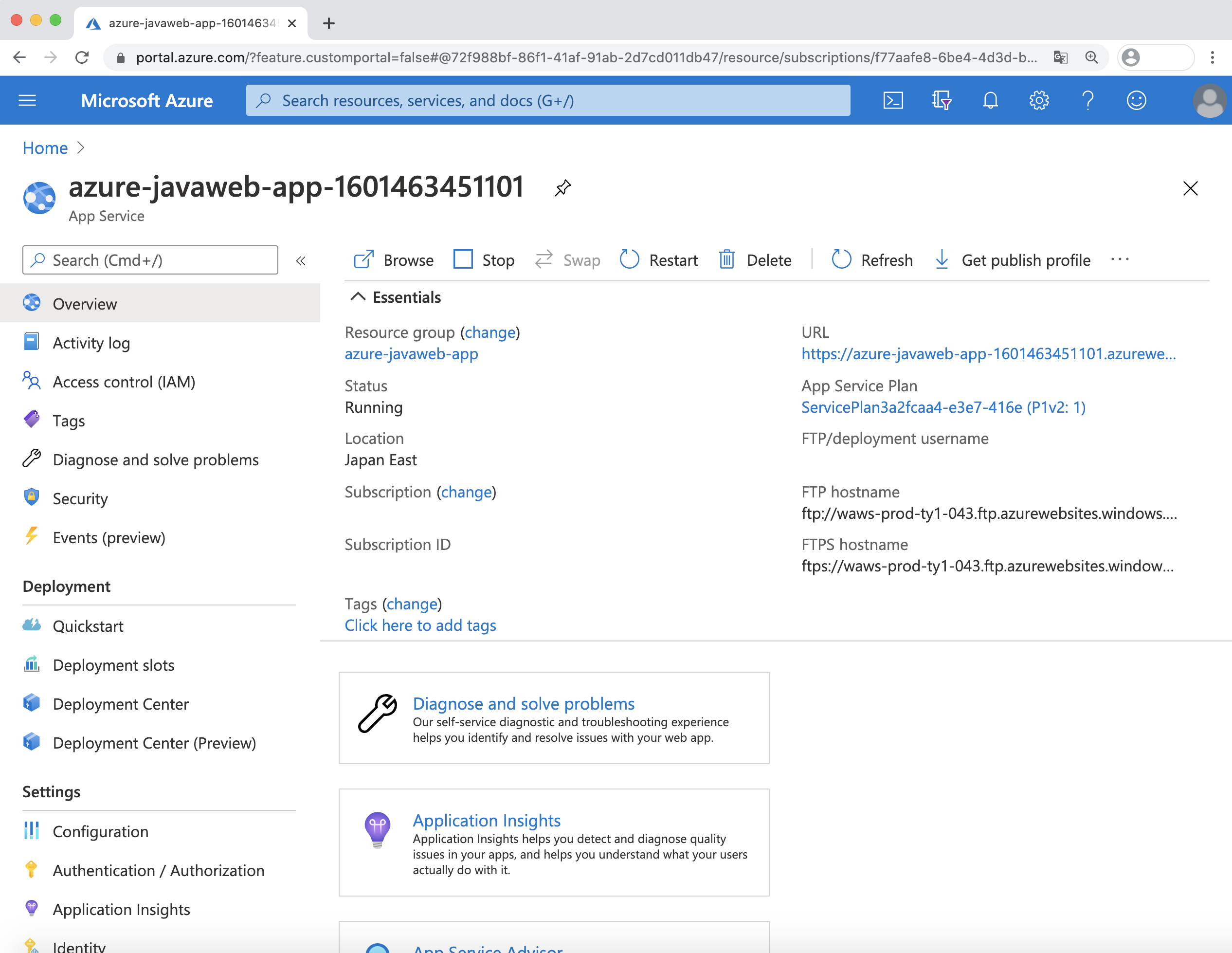Click the translate page icon

[1061, 57]
